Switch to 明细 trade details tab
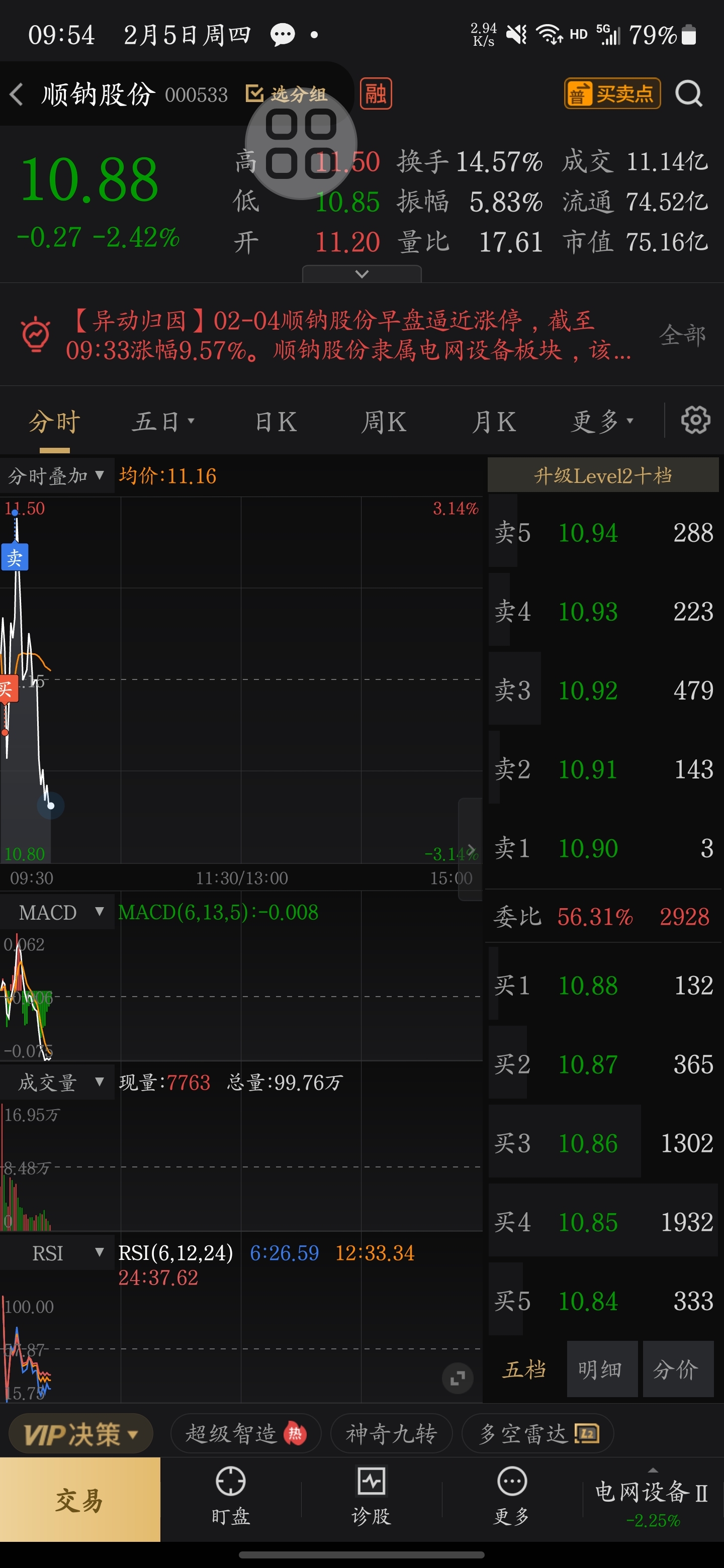The height and width of the screenshot is (1568, 724). pos(602,1369)
